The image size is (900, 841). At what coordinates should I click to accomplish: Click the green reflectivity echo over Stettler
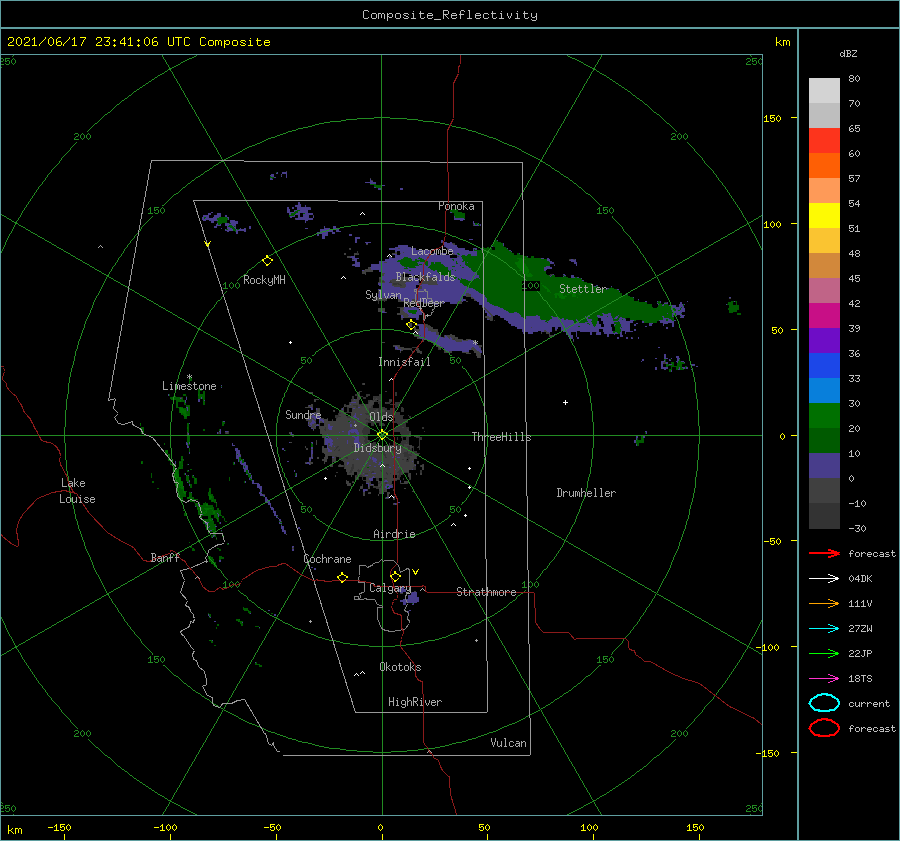click(565, 287)
